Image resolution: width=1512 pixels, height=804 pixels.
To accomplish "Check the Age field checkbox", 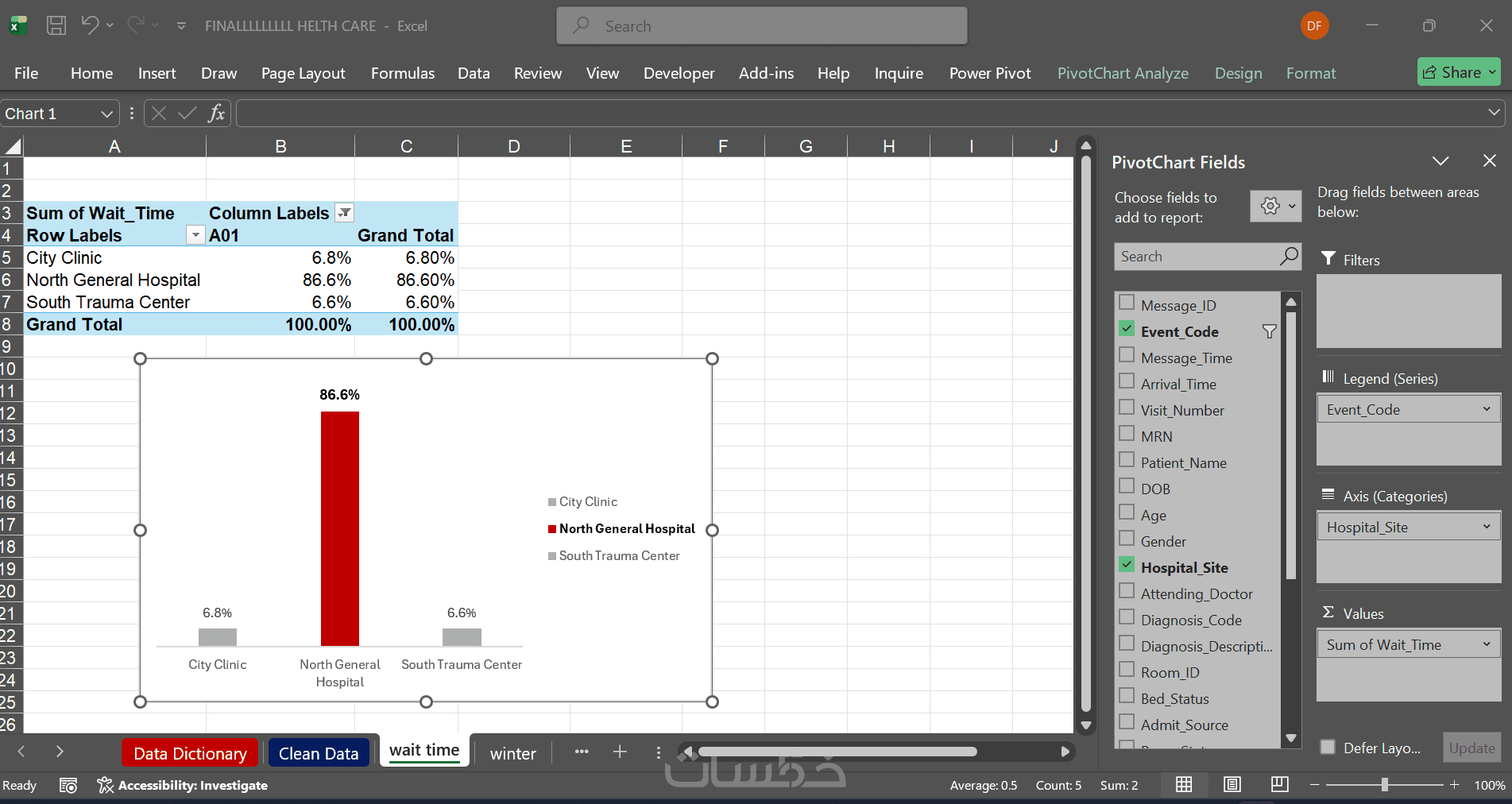I will (x=1127, y=512).
